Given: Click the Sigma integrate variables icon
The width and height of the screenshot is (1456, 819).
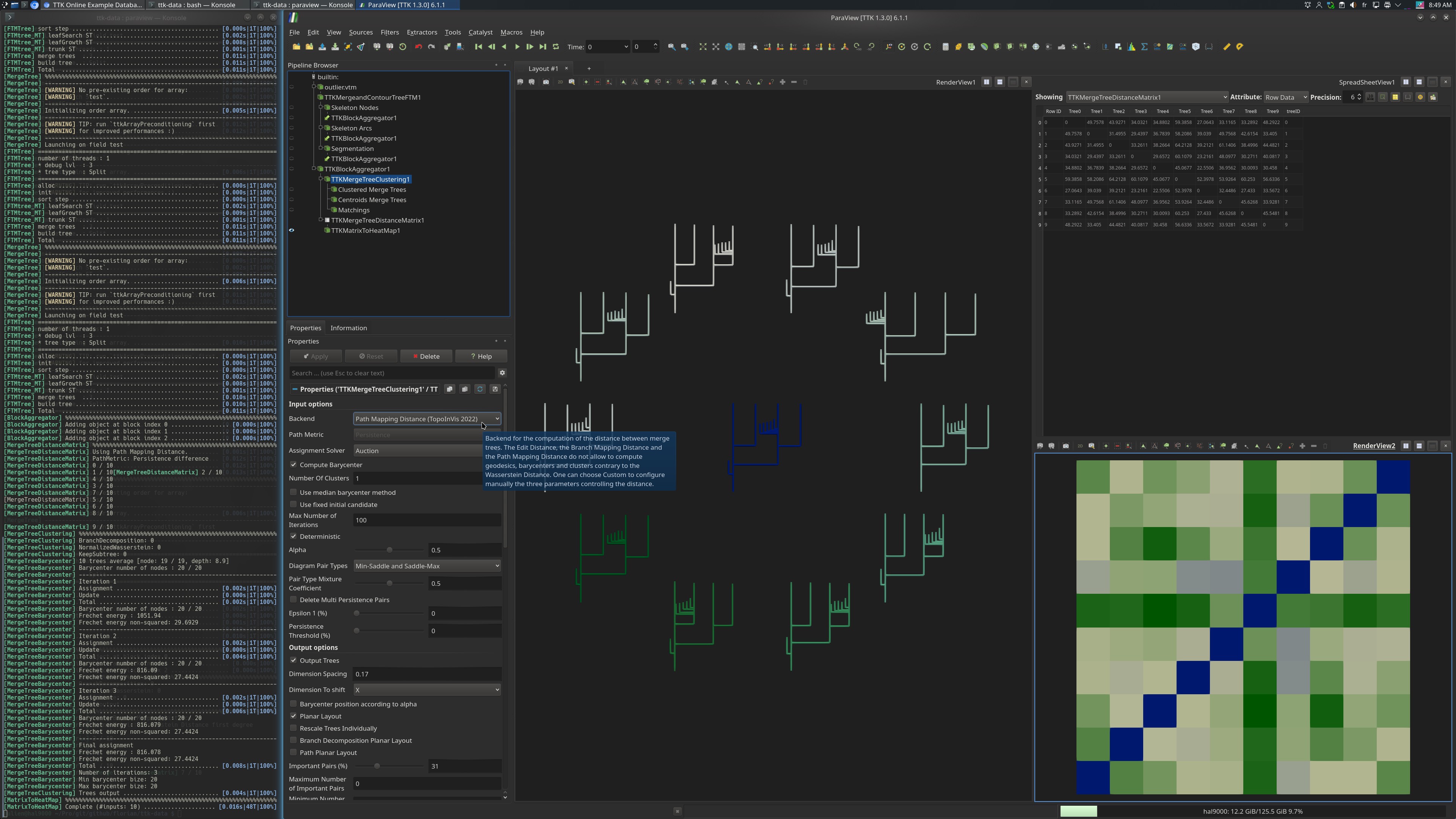Looking at the screenshot, I should point(1144,47).
